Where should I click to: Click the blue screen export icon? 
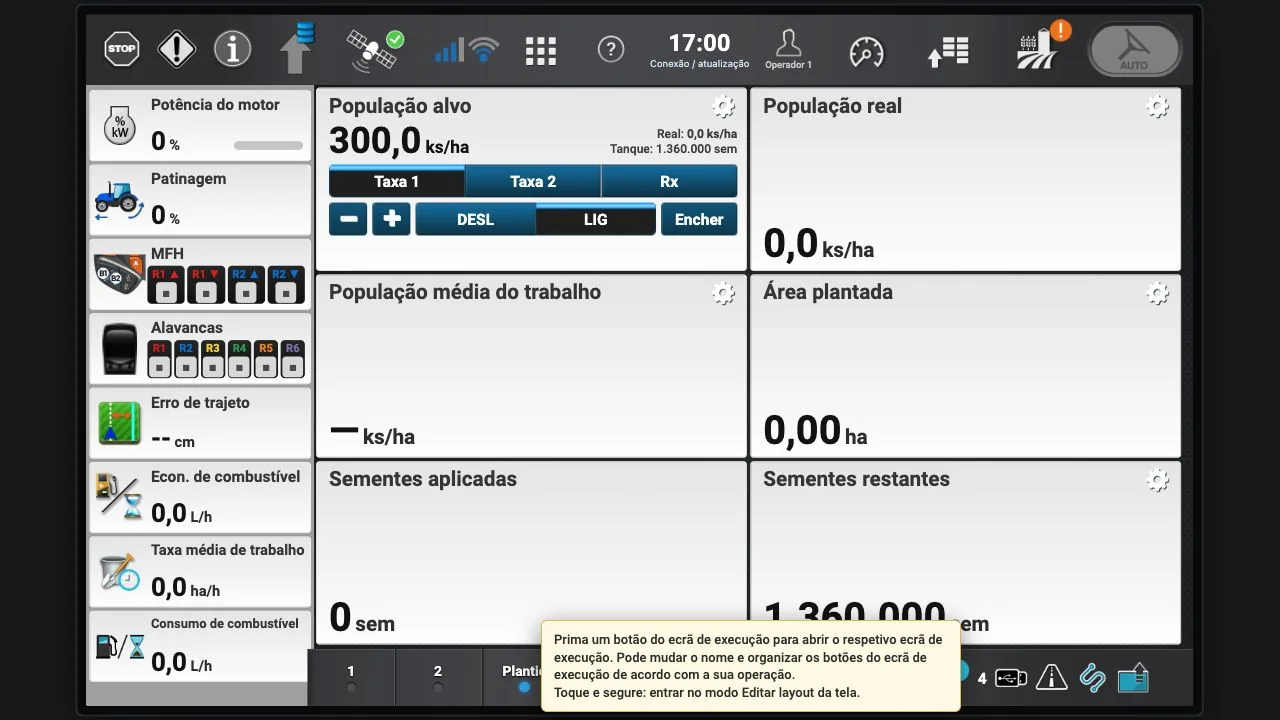tap(1133, 678)
